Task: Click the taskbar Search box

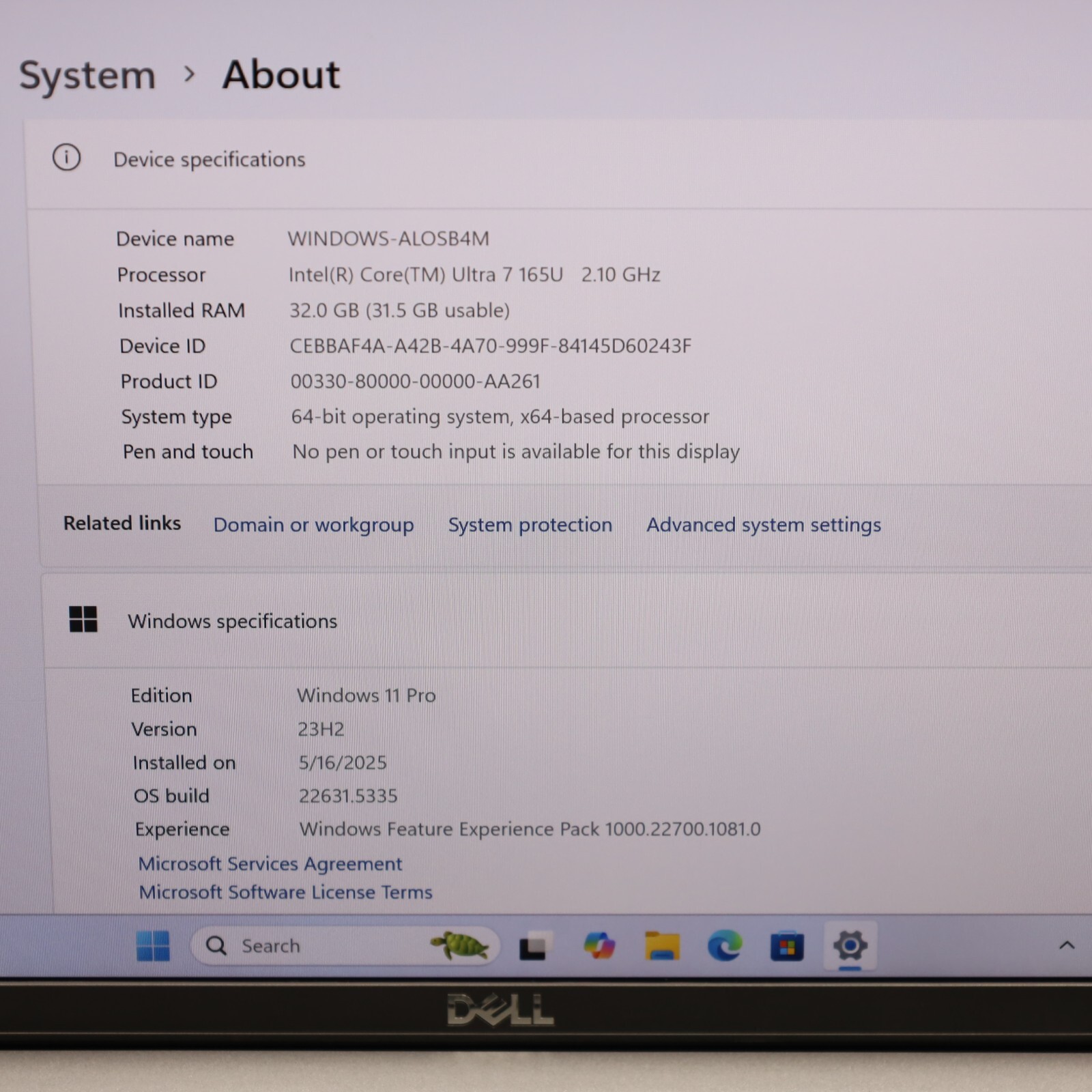Action: pyautogui.click(x=345, y=945)
